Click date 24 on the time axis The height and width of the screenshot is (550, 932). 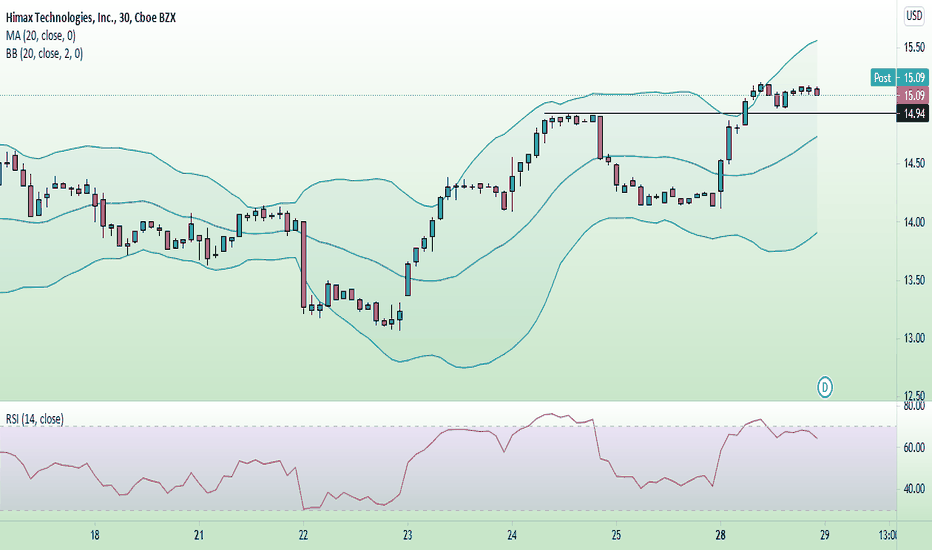[x=512, y=535]
